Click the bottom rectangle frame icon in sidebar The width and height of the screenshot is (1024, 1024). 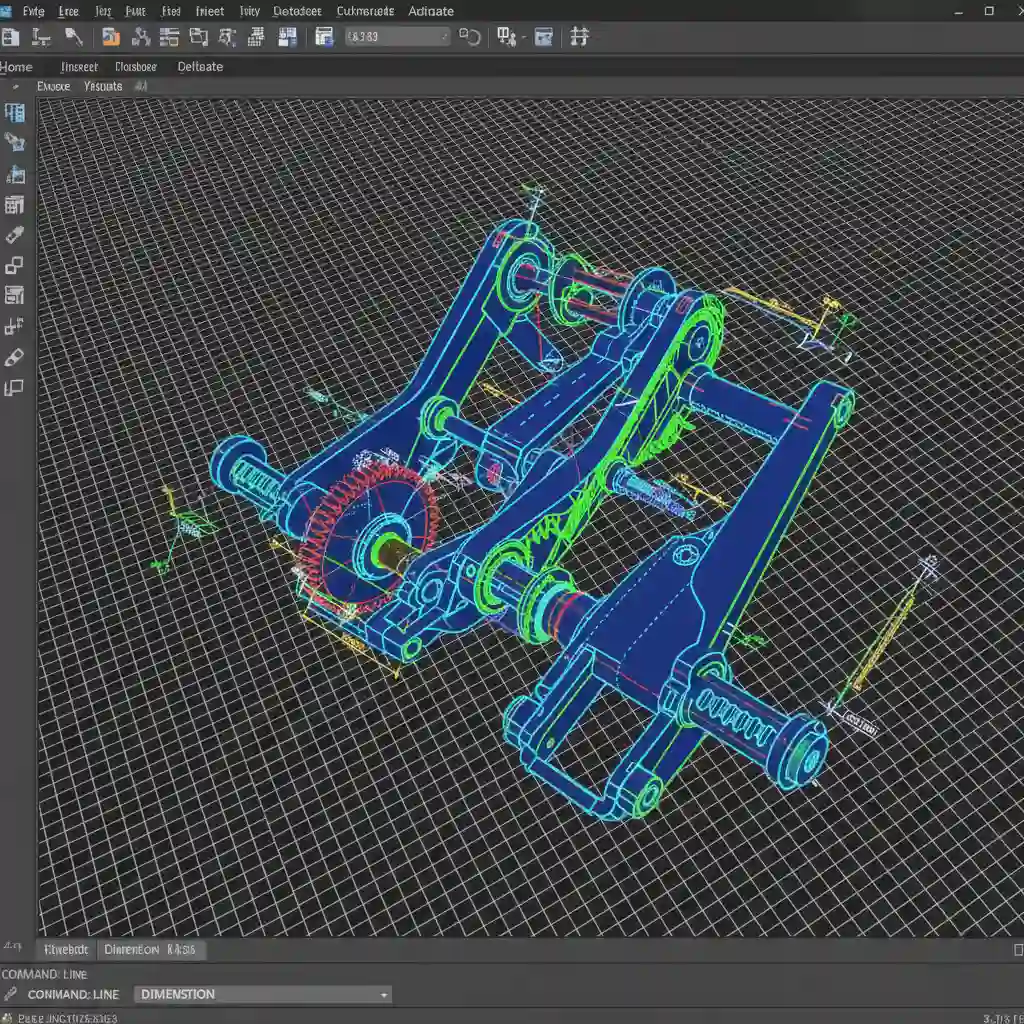[x=14, y=388]
